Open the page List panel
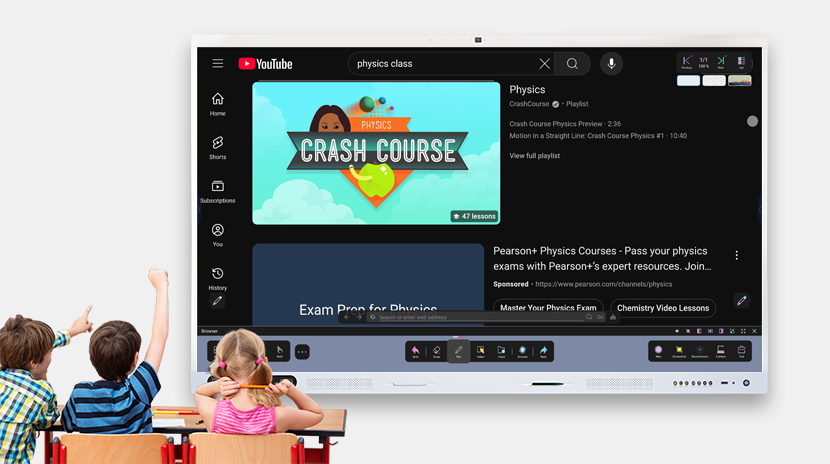Screen dimensions: 830x464 [741, 62]
